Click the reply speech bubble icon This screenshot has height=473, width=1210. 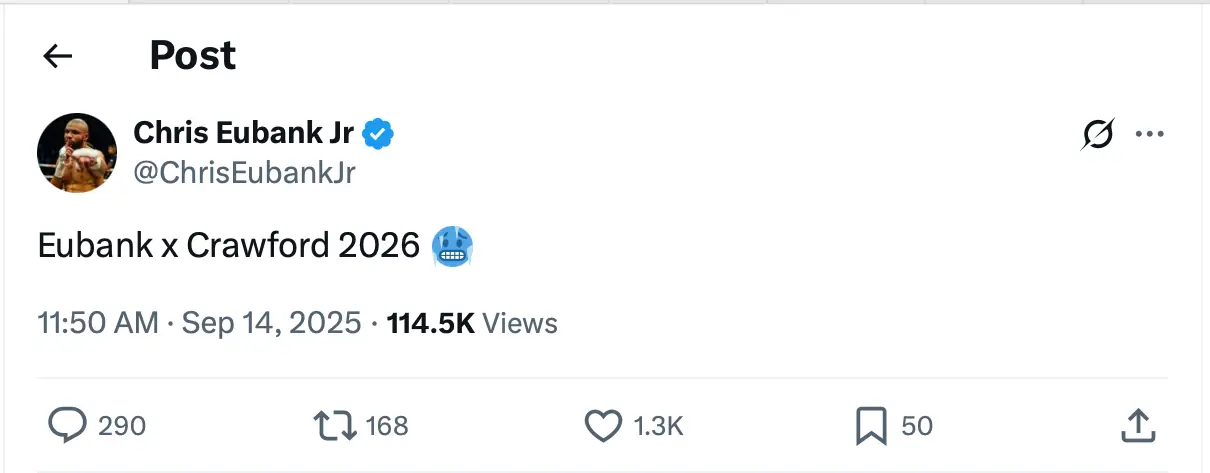pyautogui.click(x=68, y=426)
